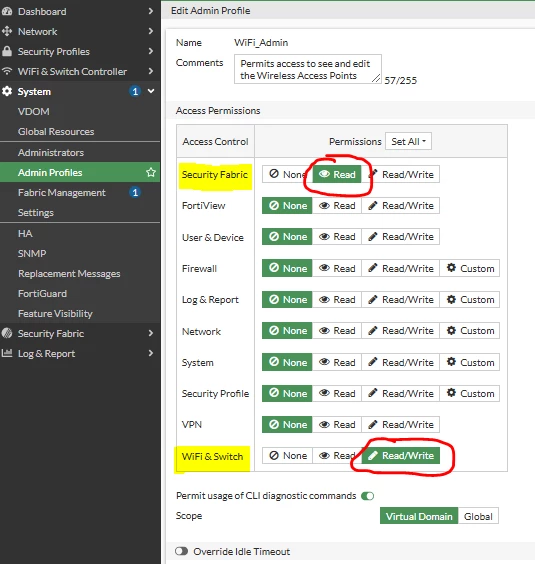Click the WiFi_Admin profile name

[261, 42]
